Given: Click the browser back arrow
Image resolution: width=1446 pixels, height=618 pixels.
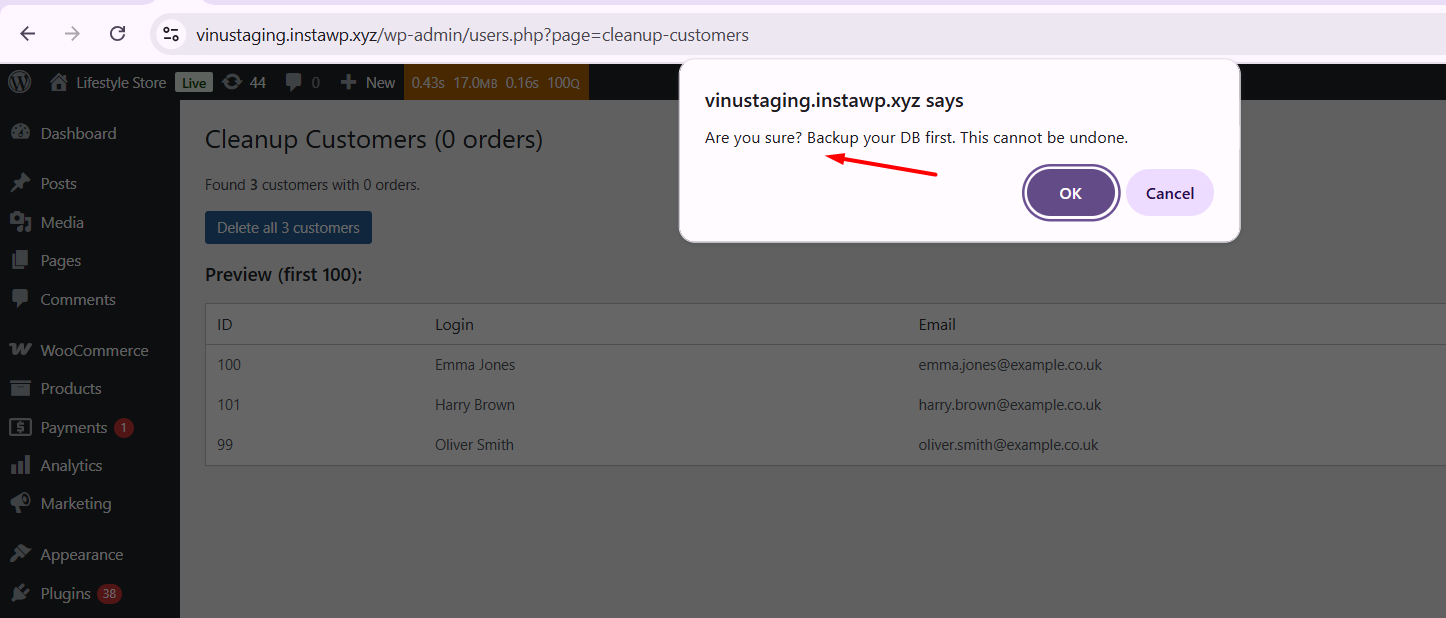Looking at the screenshot, I should pos(28,34).
